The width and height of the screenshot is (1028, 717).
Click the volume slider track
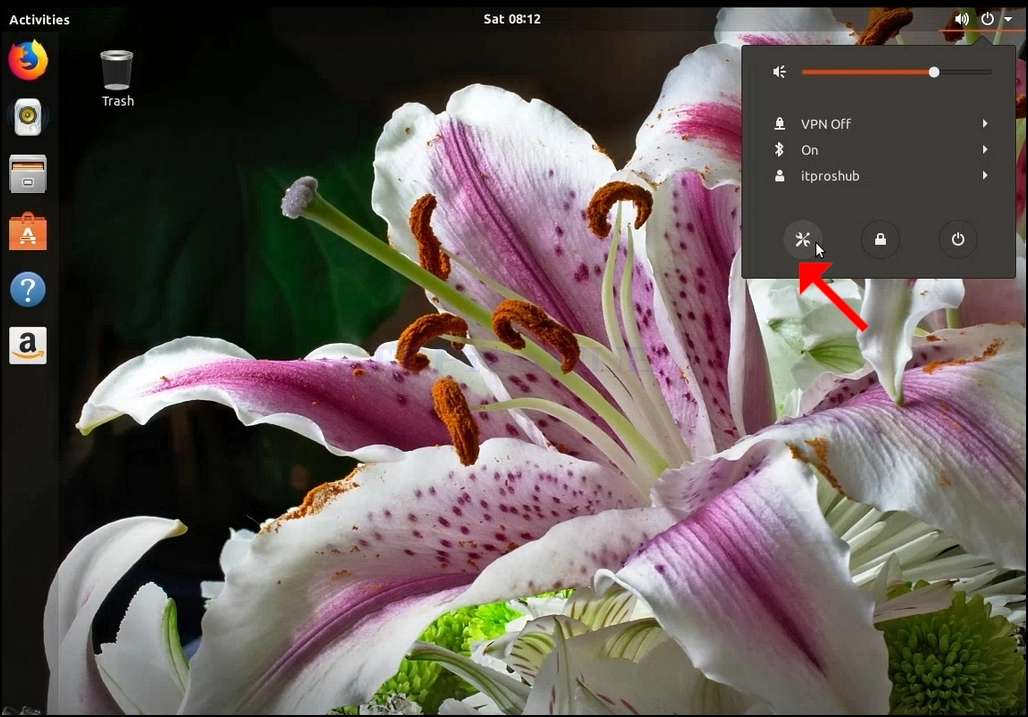pyautogui.click(x=896, y=72)
